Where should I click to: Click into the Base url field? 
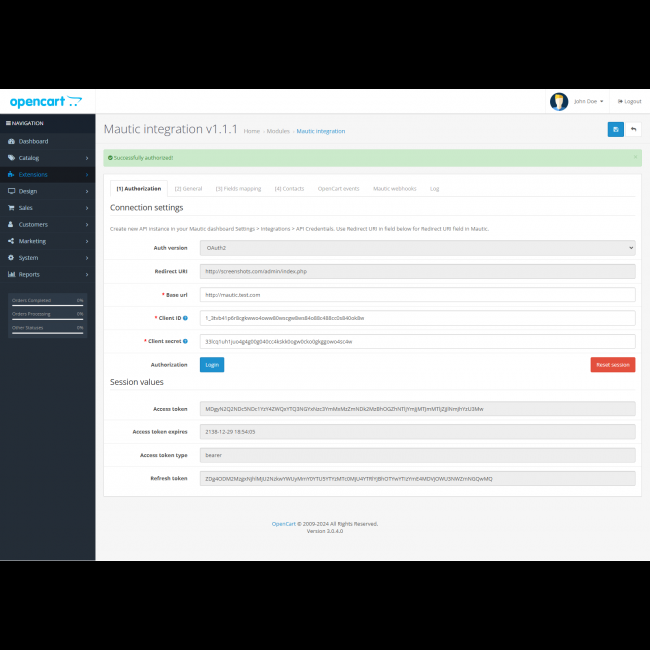(418, 295)
